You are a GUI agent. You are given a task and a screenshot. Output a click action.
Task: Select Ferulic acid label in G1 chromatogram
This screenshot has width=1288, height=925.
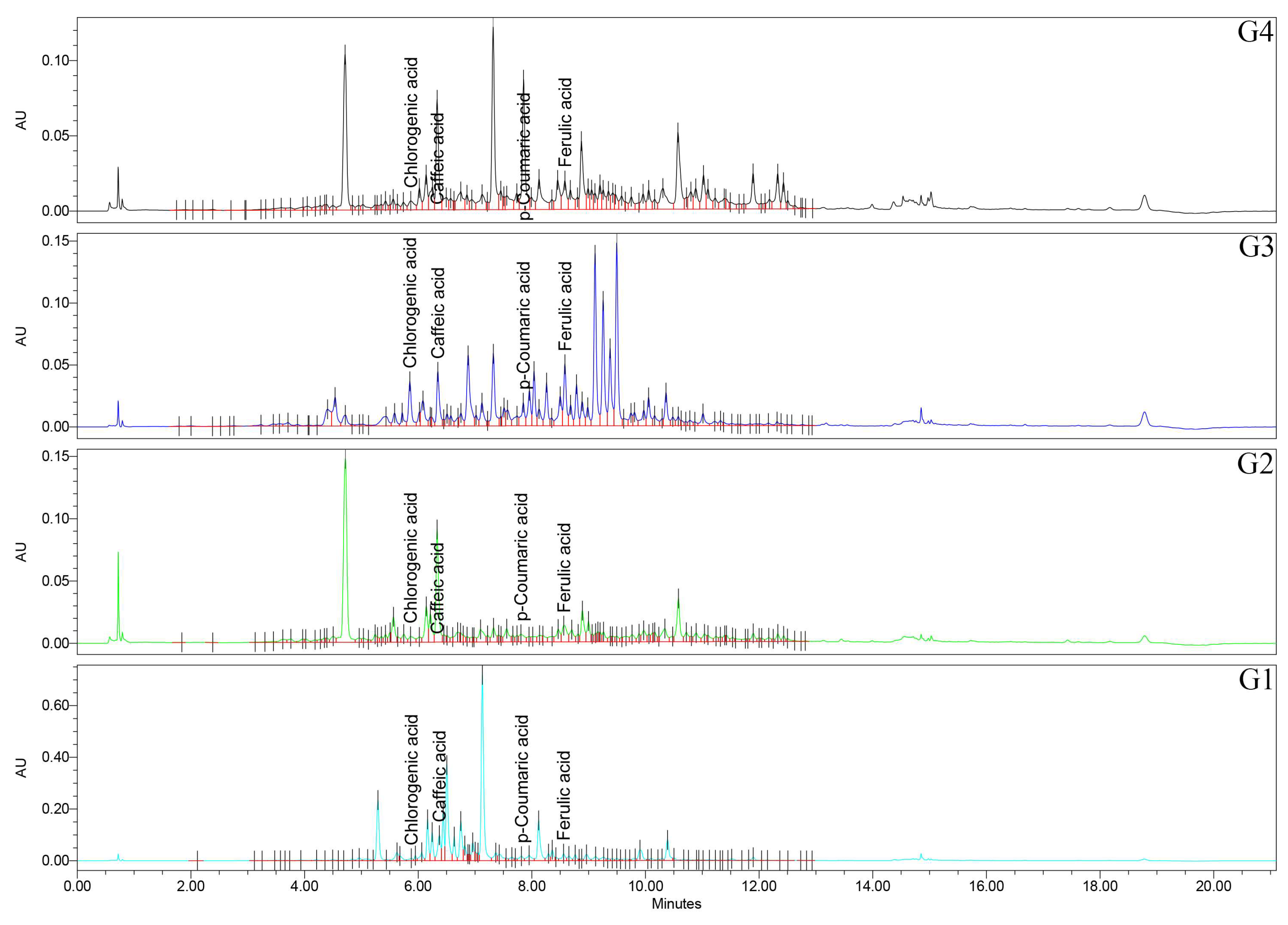coord(563,795)
